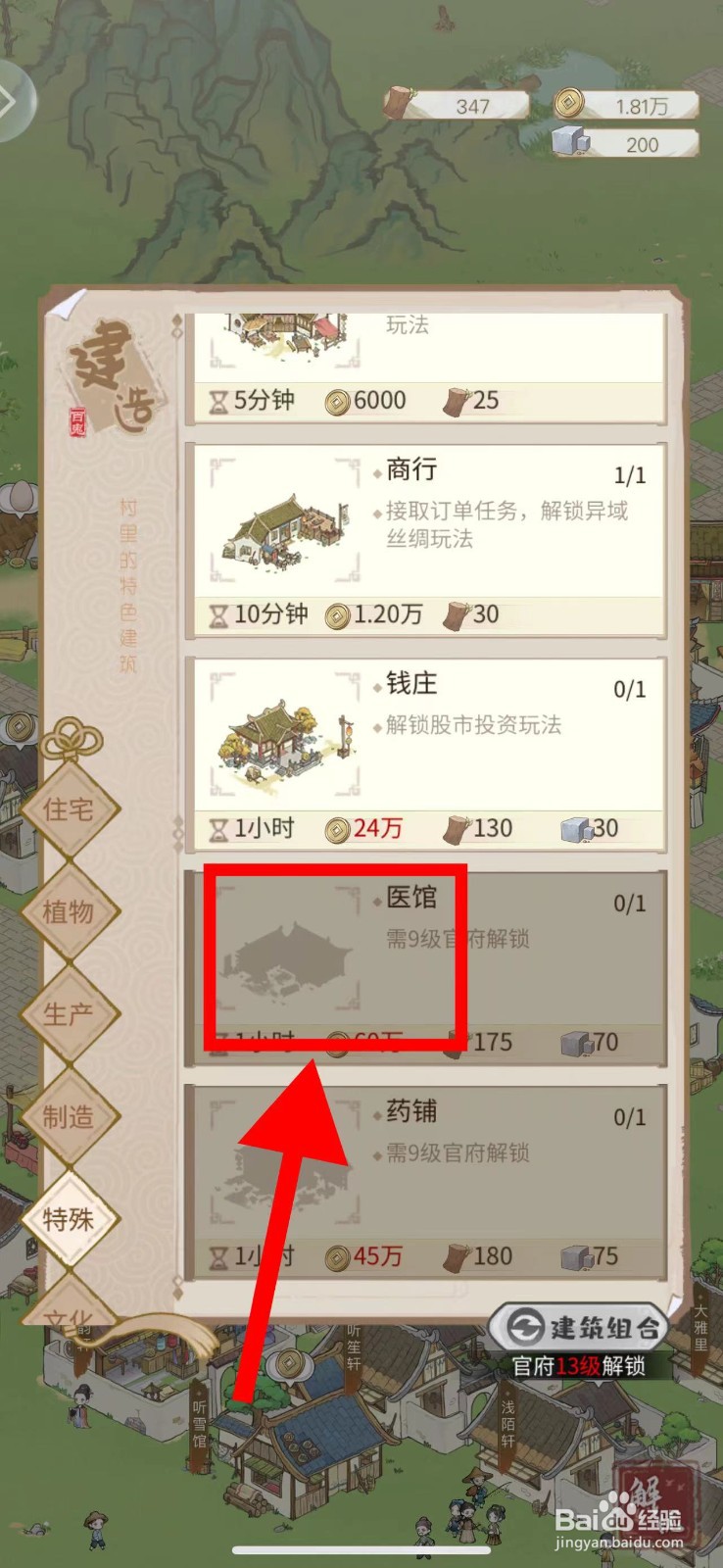
Task: Tap the 听雪馆 building sign
Action: pos(200,1424)
